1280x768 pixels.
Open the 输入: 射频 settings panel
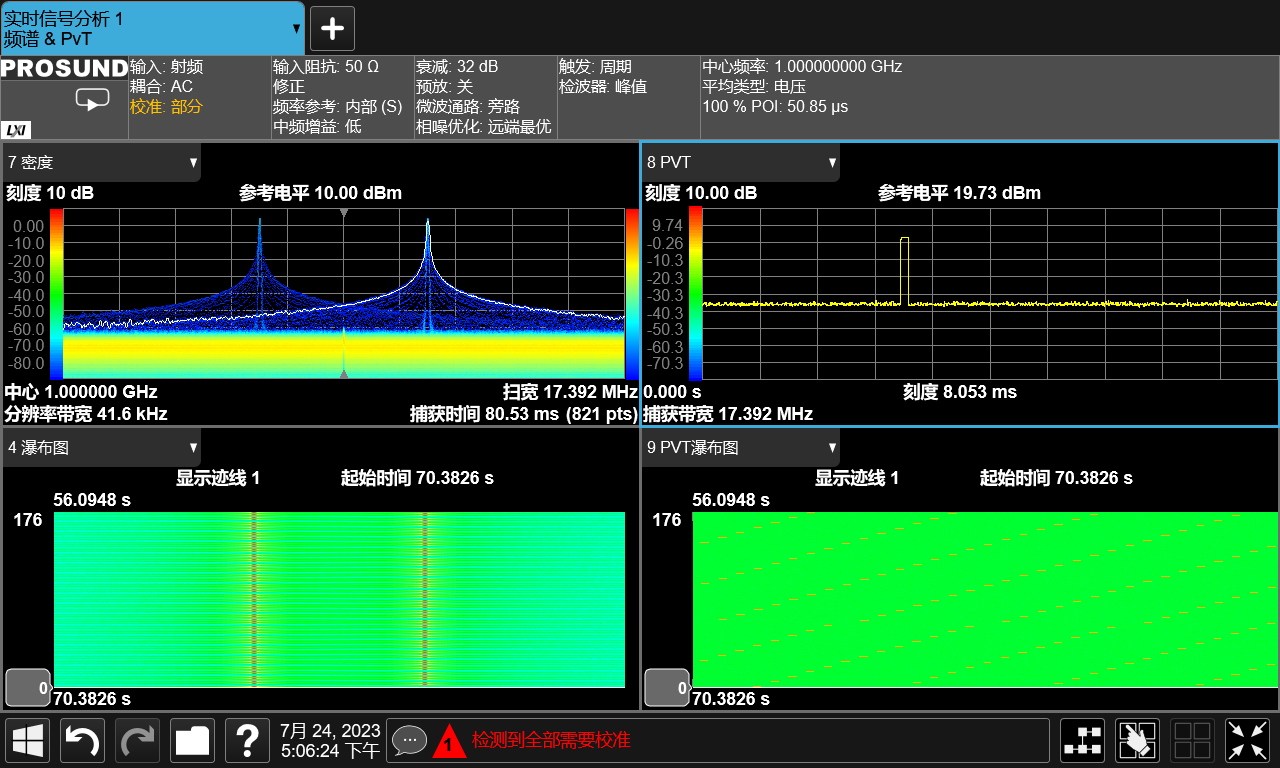(199, 97)
